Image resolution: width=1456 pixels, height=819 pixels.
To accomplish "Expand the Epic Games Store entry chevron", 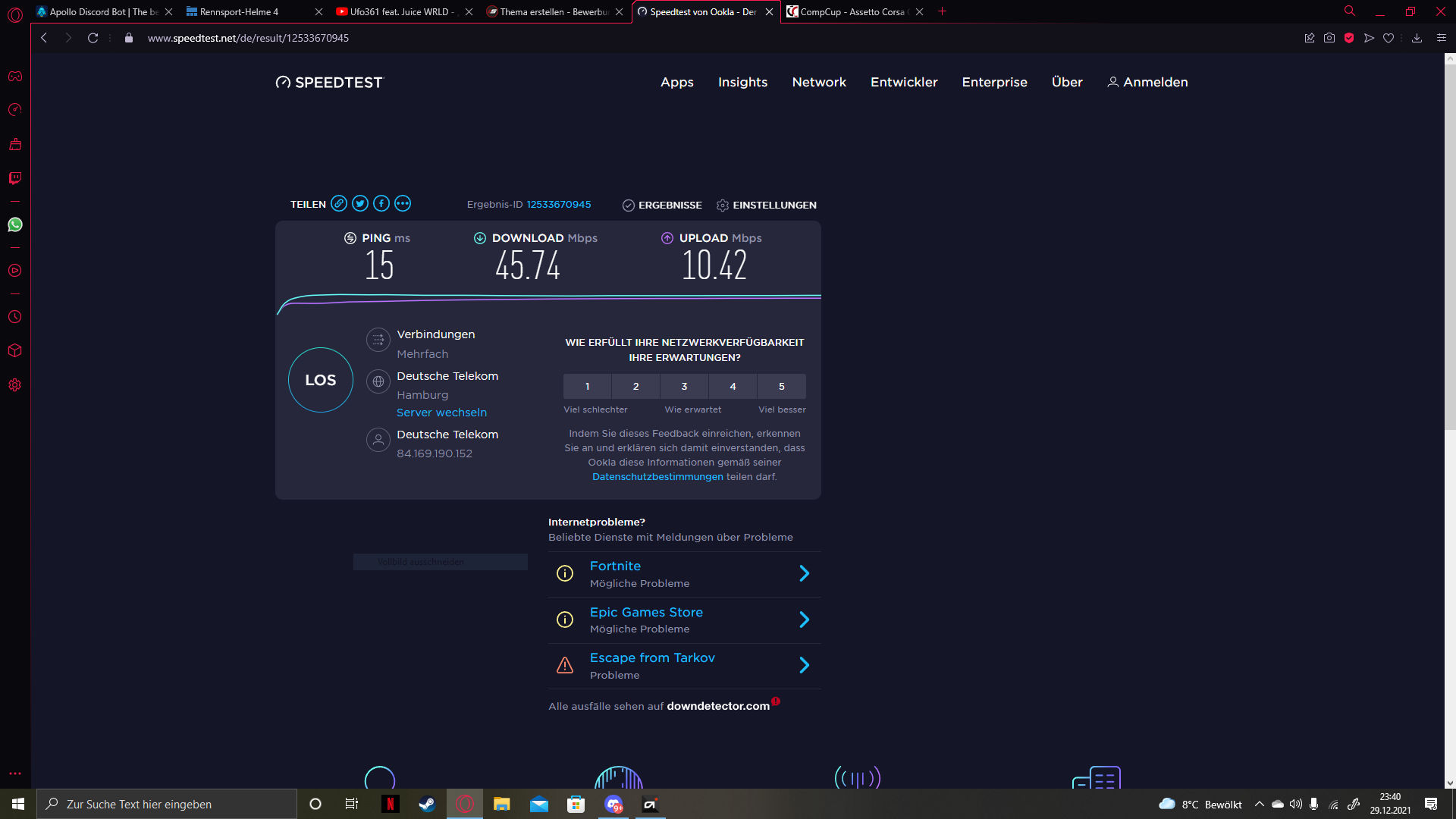I will click(805, 620).
